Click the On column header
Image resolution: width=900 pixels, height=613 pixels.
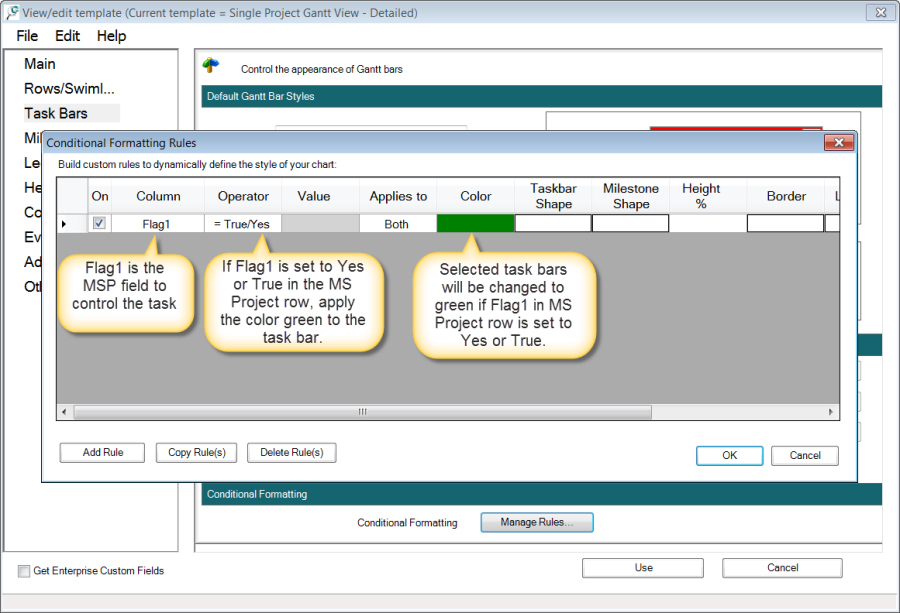(x=99, y=196)
